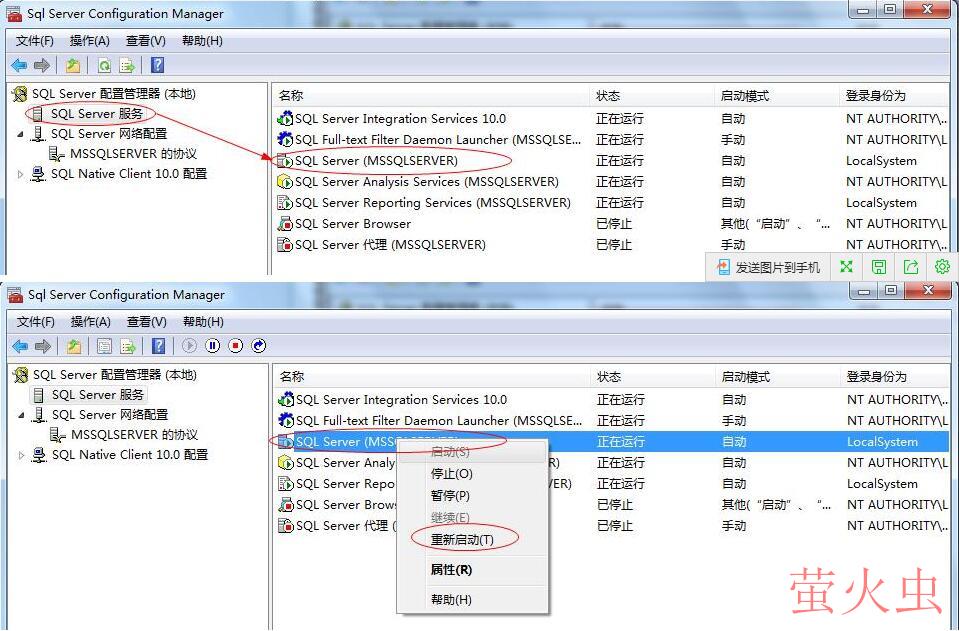Sort by 名称 column header in the top window
This screenshot has height=631, width=959.
pos(431,95)
